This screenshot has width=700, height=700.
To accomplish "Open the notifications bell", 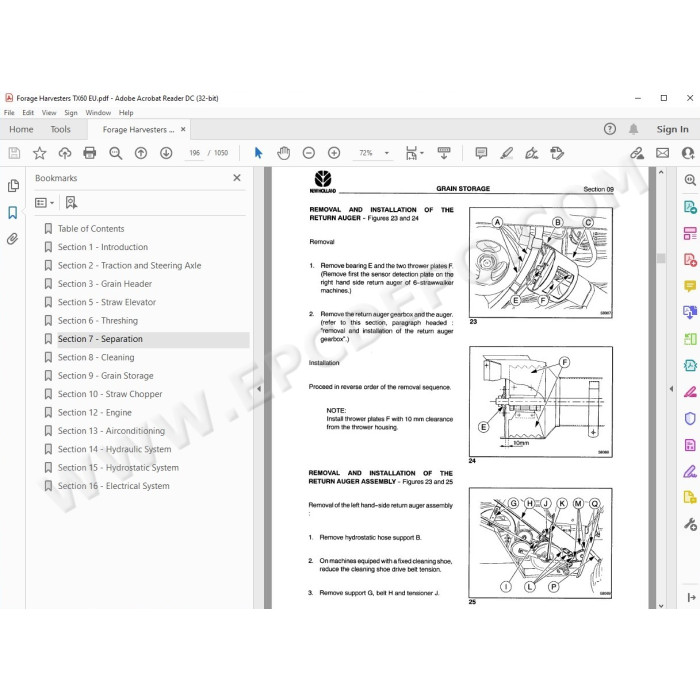I will point(633,129).
